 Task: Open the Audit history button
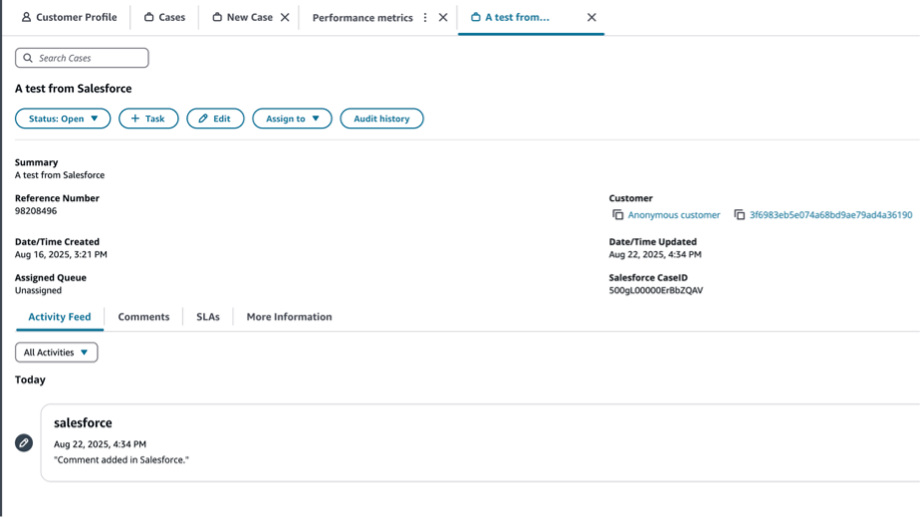point(381,119)
